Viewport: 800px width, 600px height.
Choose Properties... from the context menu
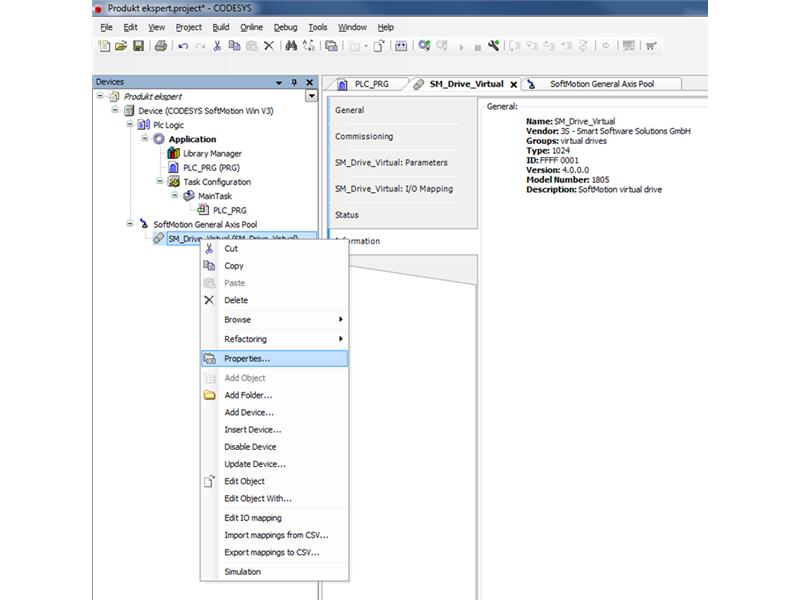[274, 359]
